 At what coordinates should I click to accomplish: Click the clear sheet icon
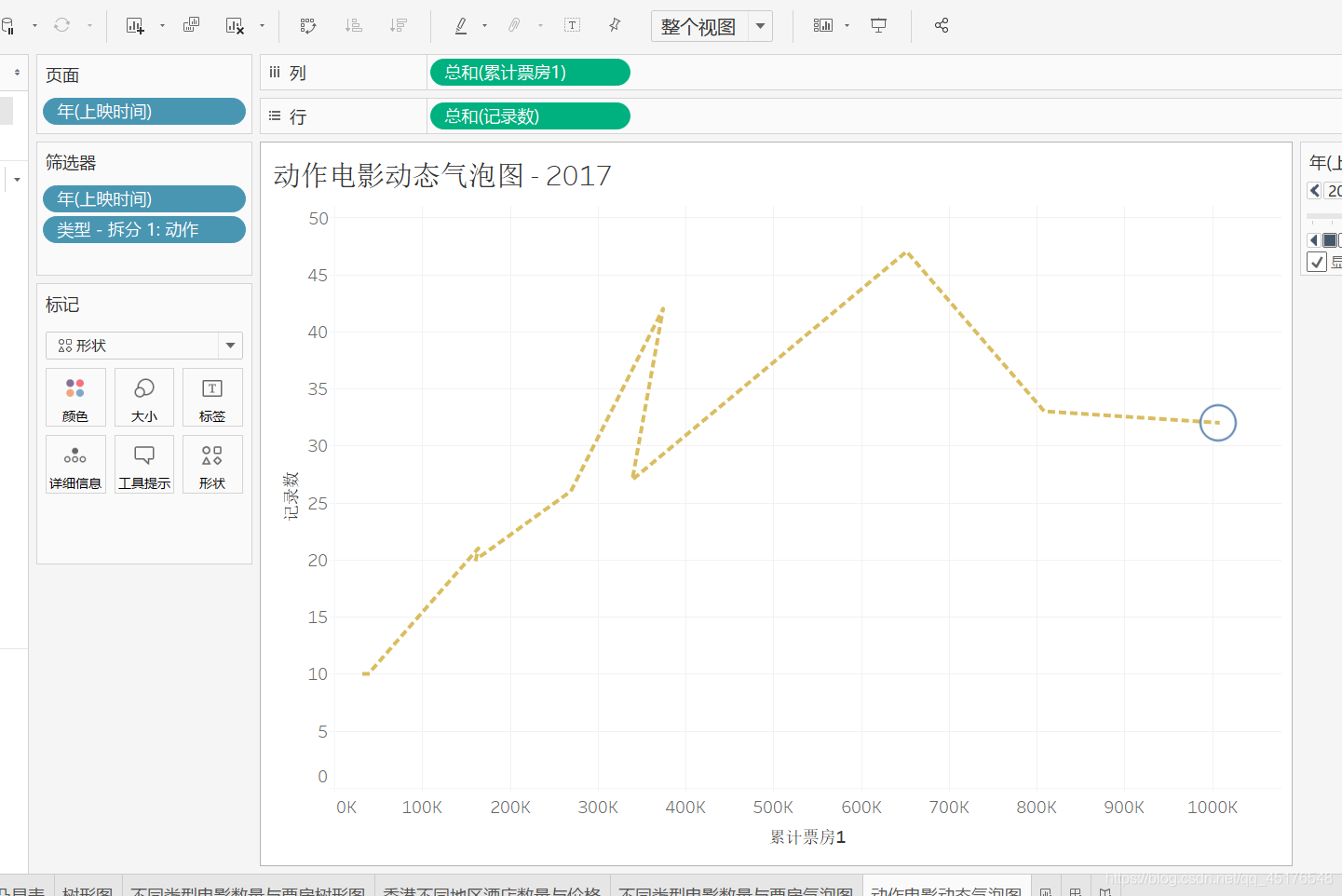(235, 25)
